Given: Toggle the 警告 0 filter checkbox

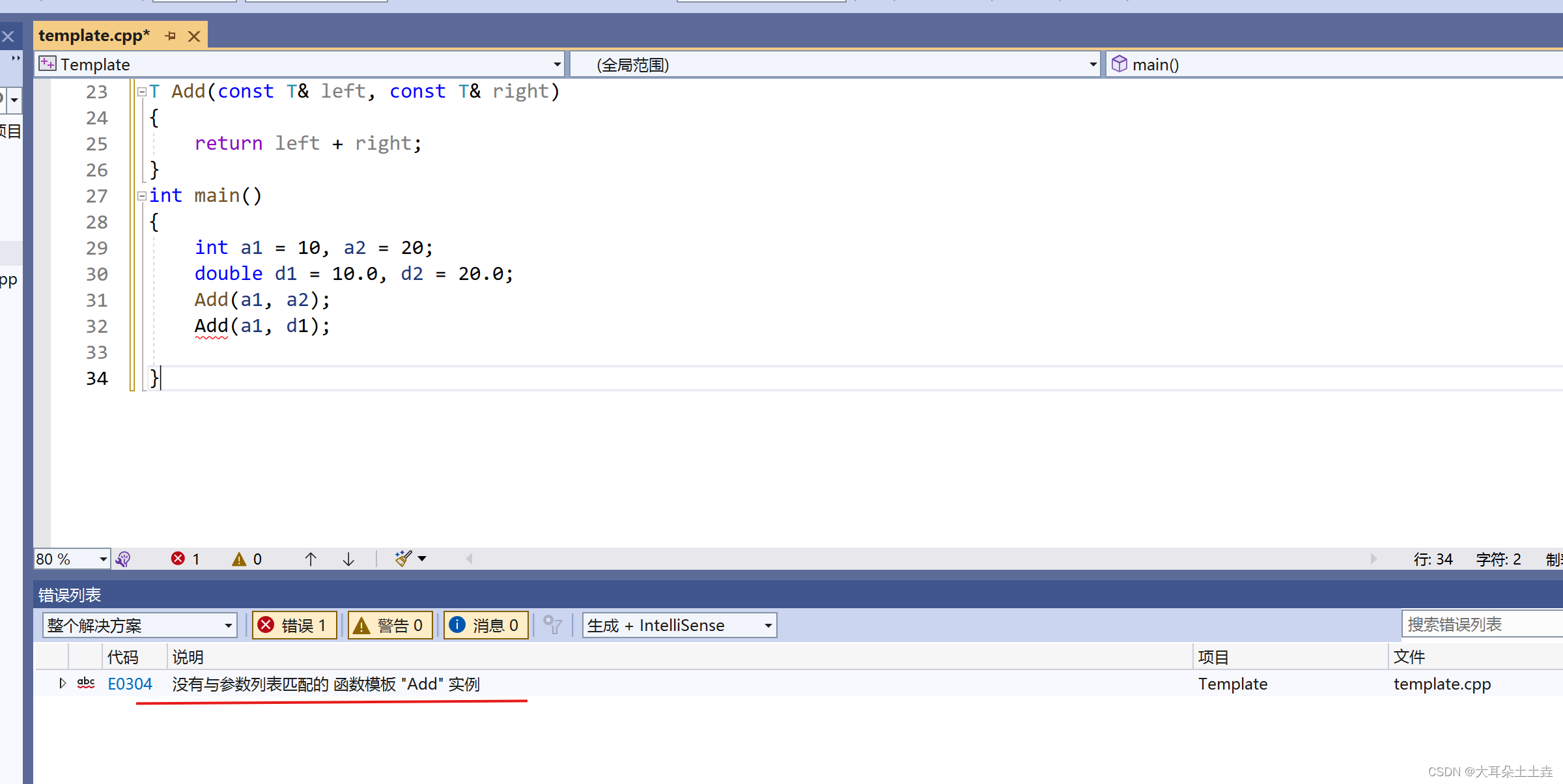Looking at the screenshot, I should click(390, 625).
